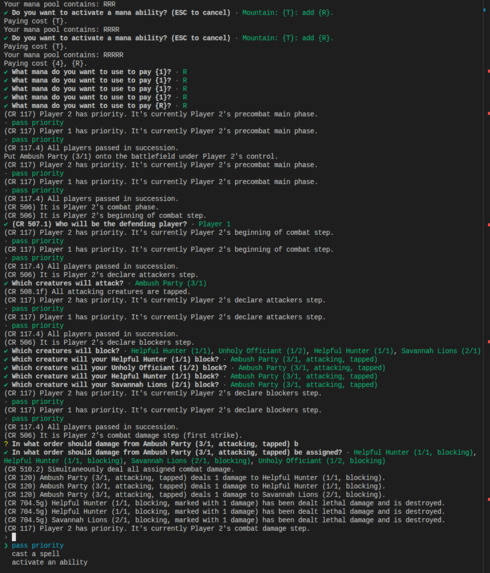Click 'Which creature will your Savannah Lions (2/1) block?'
This screenshot has width=490, height=573.
pos(115,384)
